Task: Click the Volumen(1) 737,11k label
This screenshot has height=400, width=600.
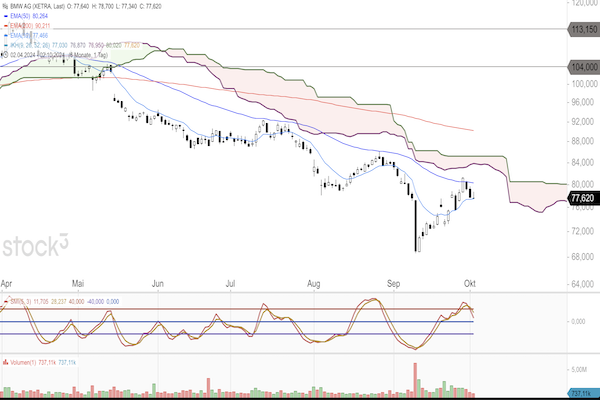Action: 34,362
